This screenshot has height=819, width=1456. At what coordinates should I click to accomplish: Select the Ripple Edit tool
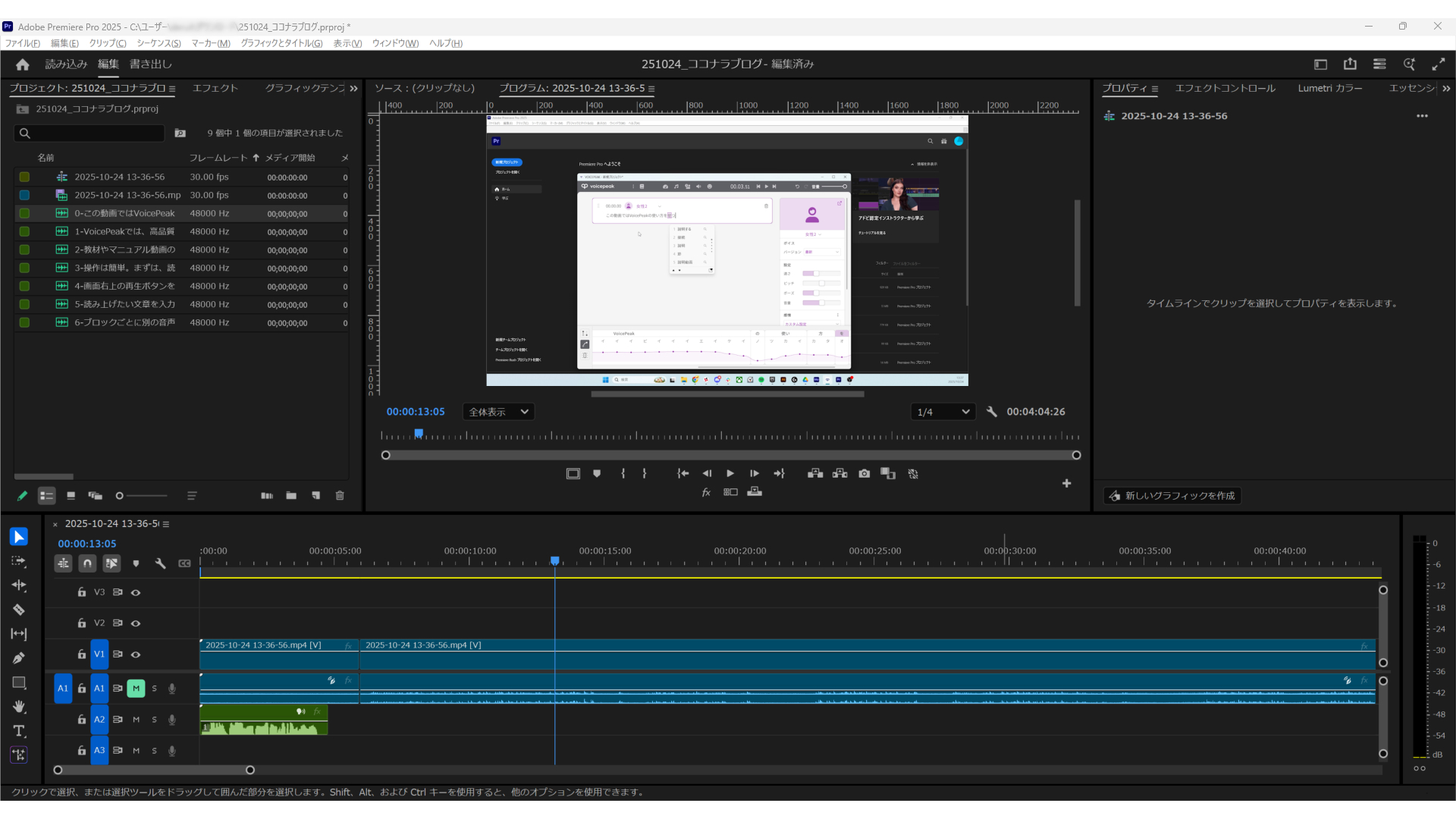point(19,585)
